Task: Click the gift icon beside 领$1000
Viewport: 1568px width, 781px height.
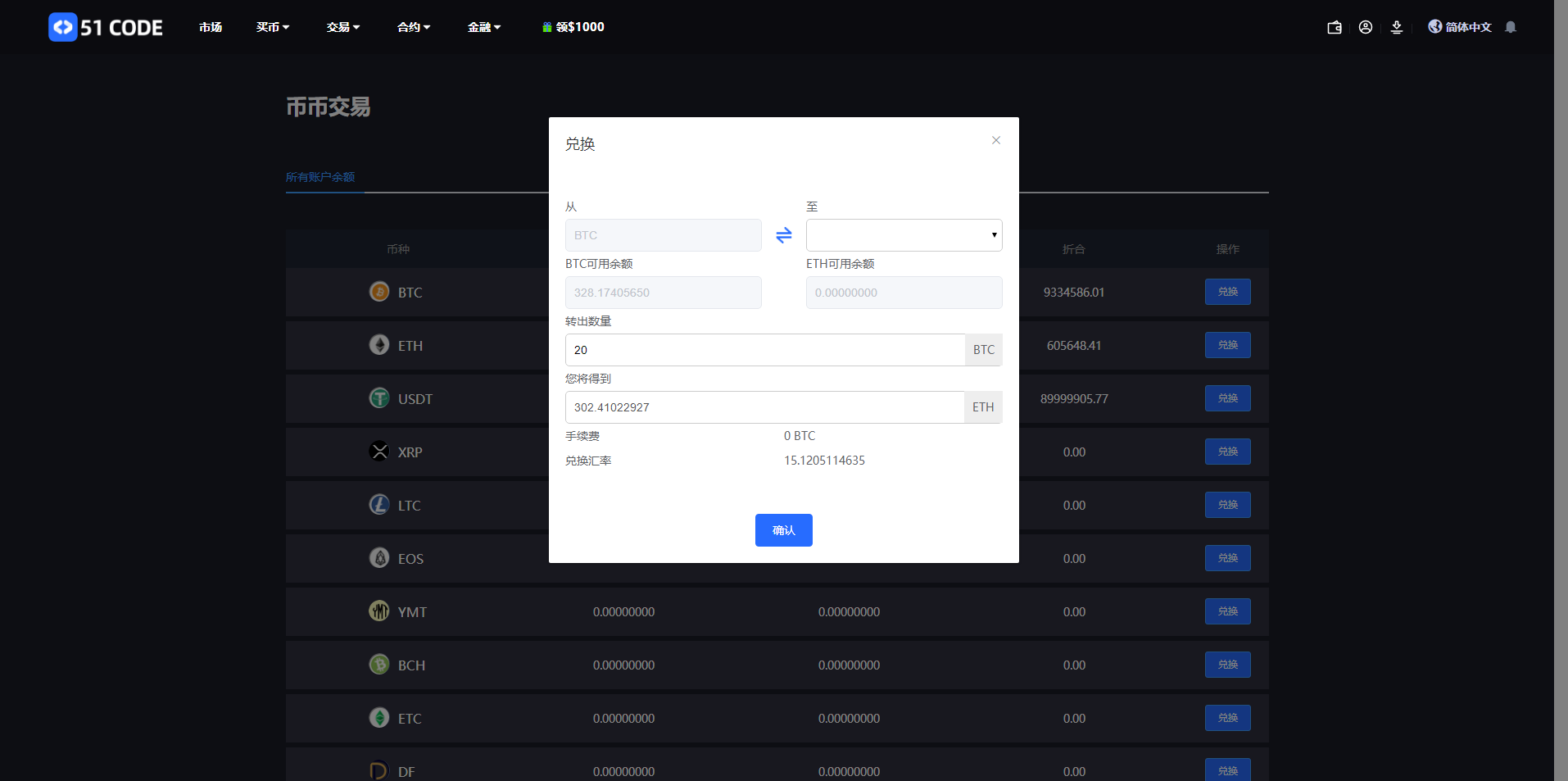Action: point(546,27)
